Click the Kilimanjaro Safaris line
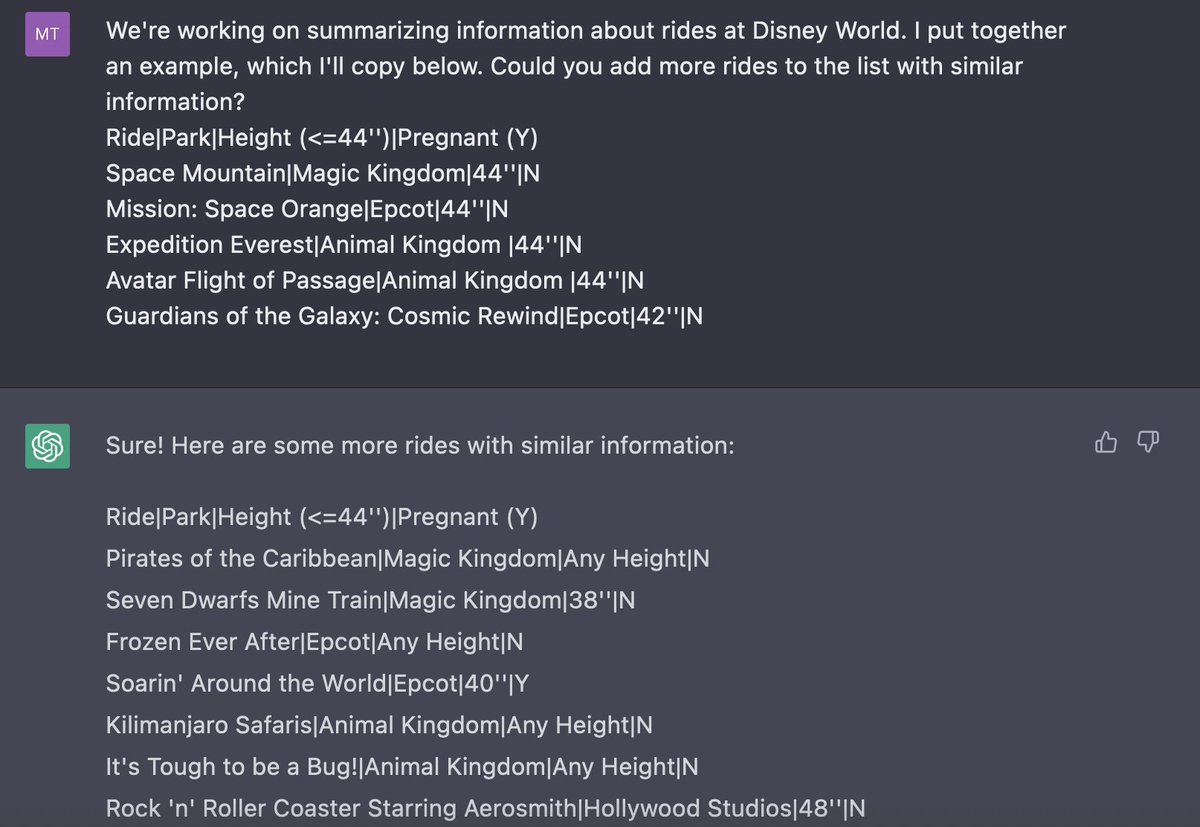Viewport: 1200px width, 827px height. 380,725
